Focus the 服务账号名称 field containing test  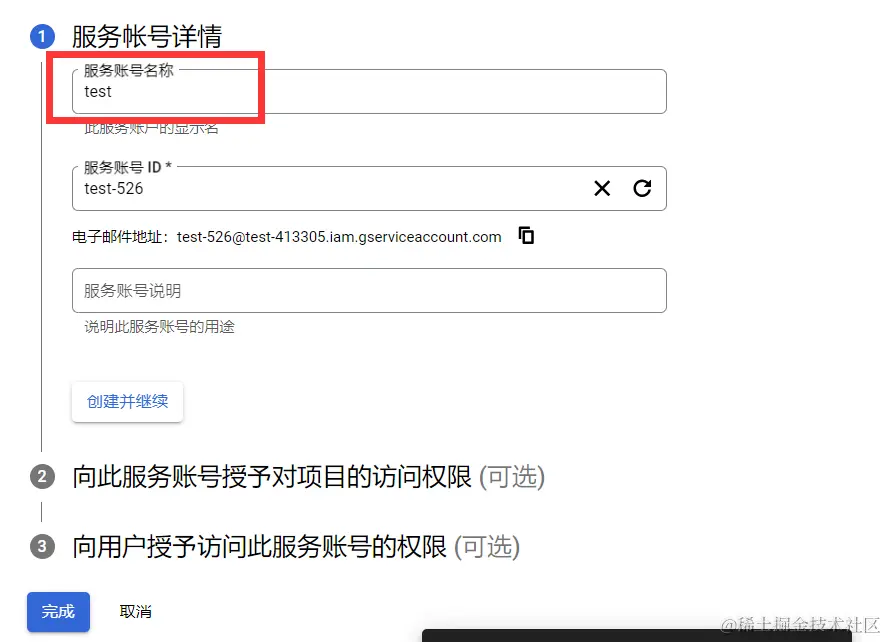369,92
